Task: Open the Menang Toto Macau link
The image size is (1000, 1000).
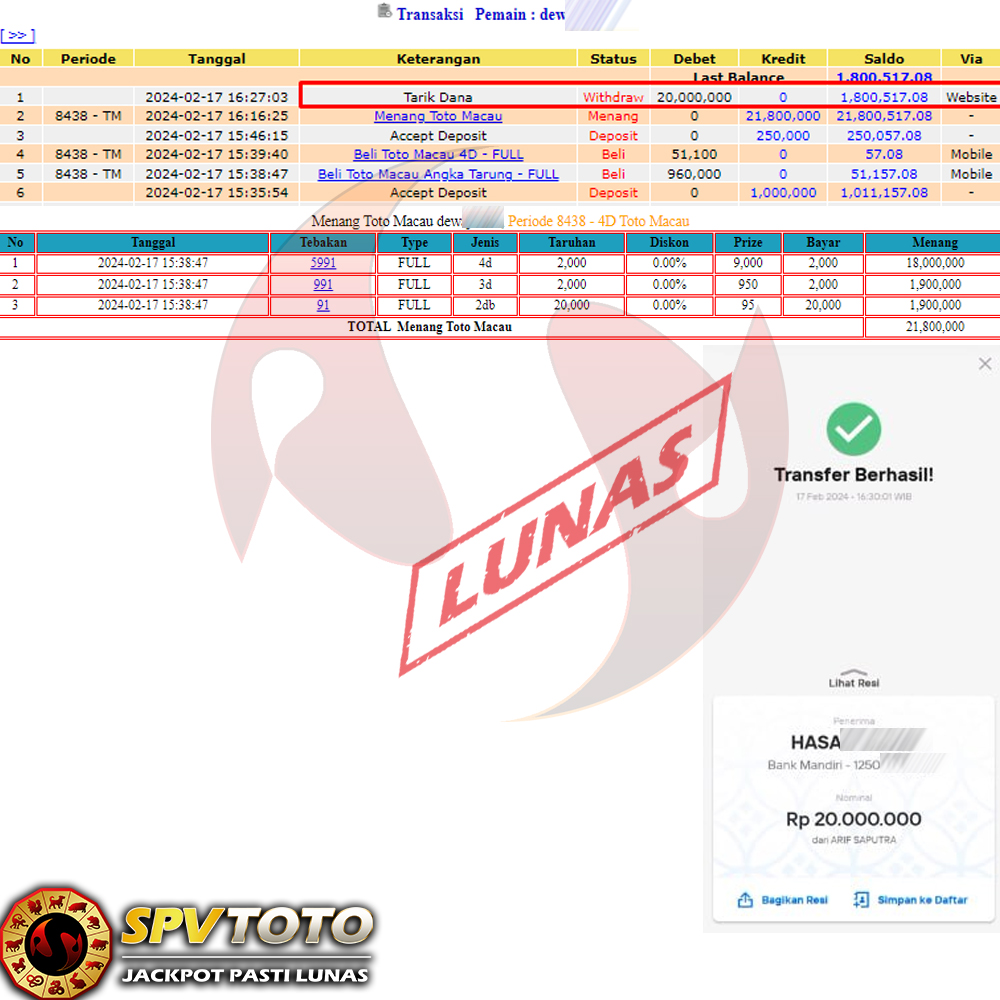Action: coord(438,116)
